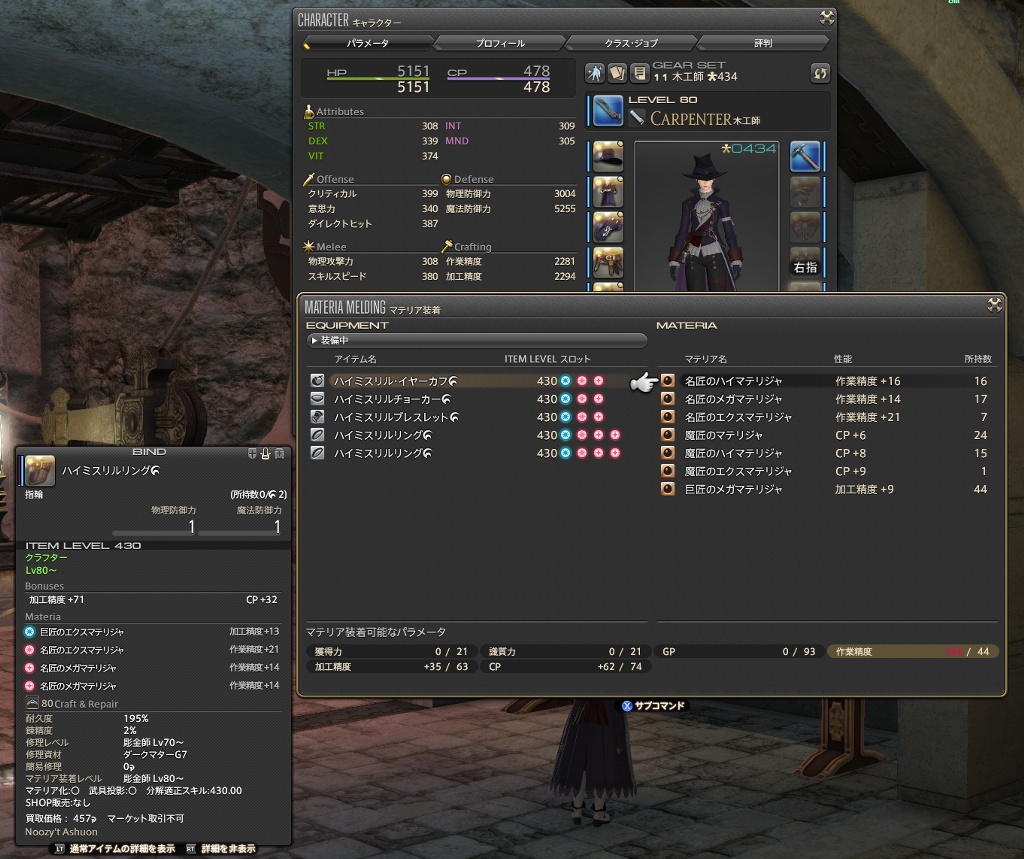Click the ハイミスリル・イヤーカフ earring icon
1024x859 pixels.
tap(317, 380)
